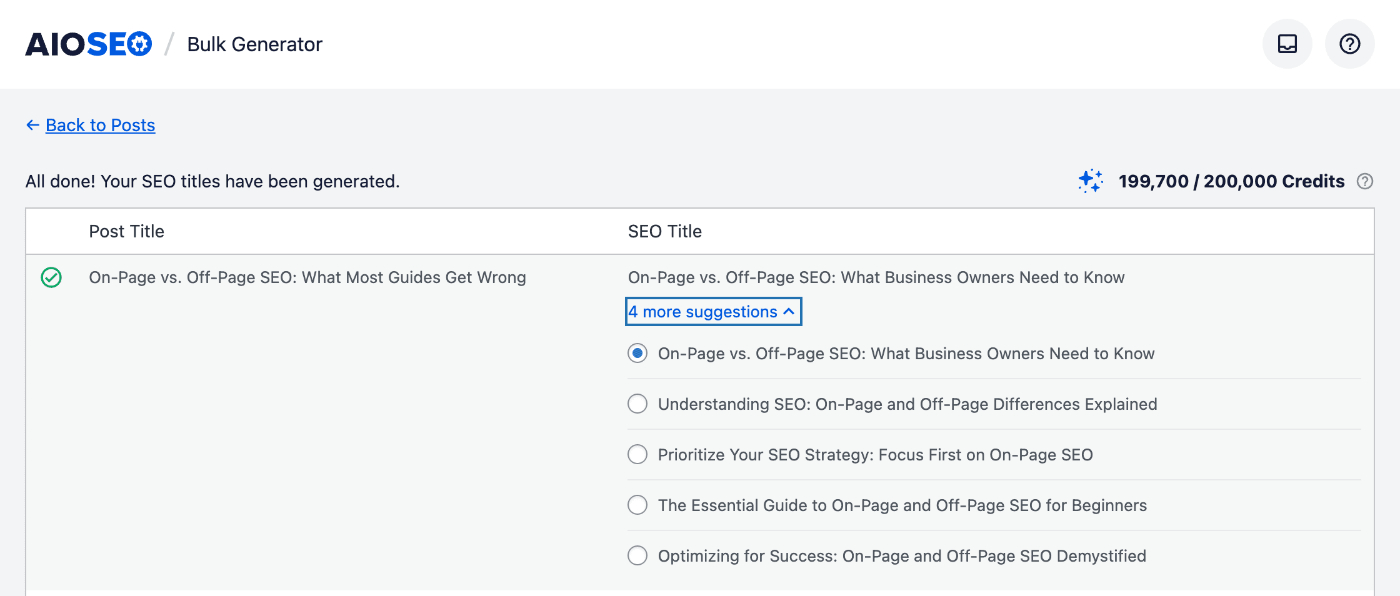Click the generated SEO title above suggestions
This screenshot has height=596, width=1400.
click(x=876, y=277)
